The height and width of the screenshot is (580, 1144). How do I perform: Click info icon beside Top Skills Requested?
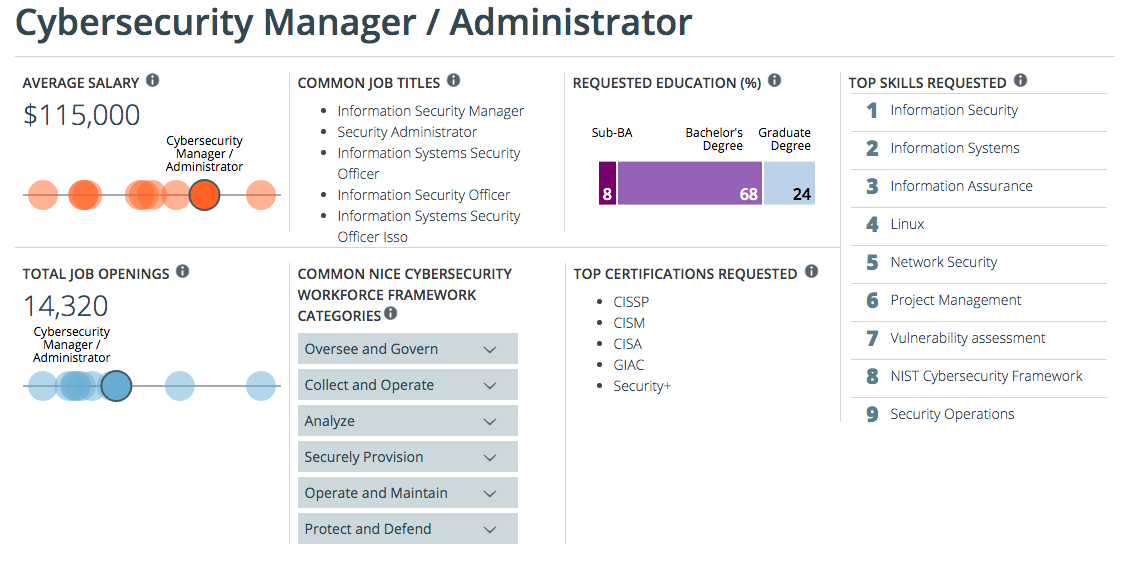click(1020, 81)
